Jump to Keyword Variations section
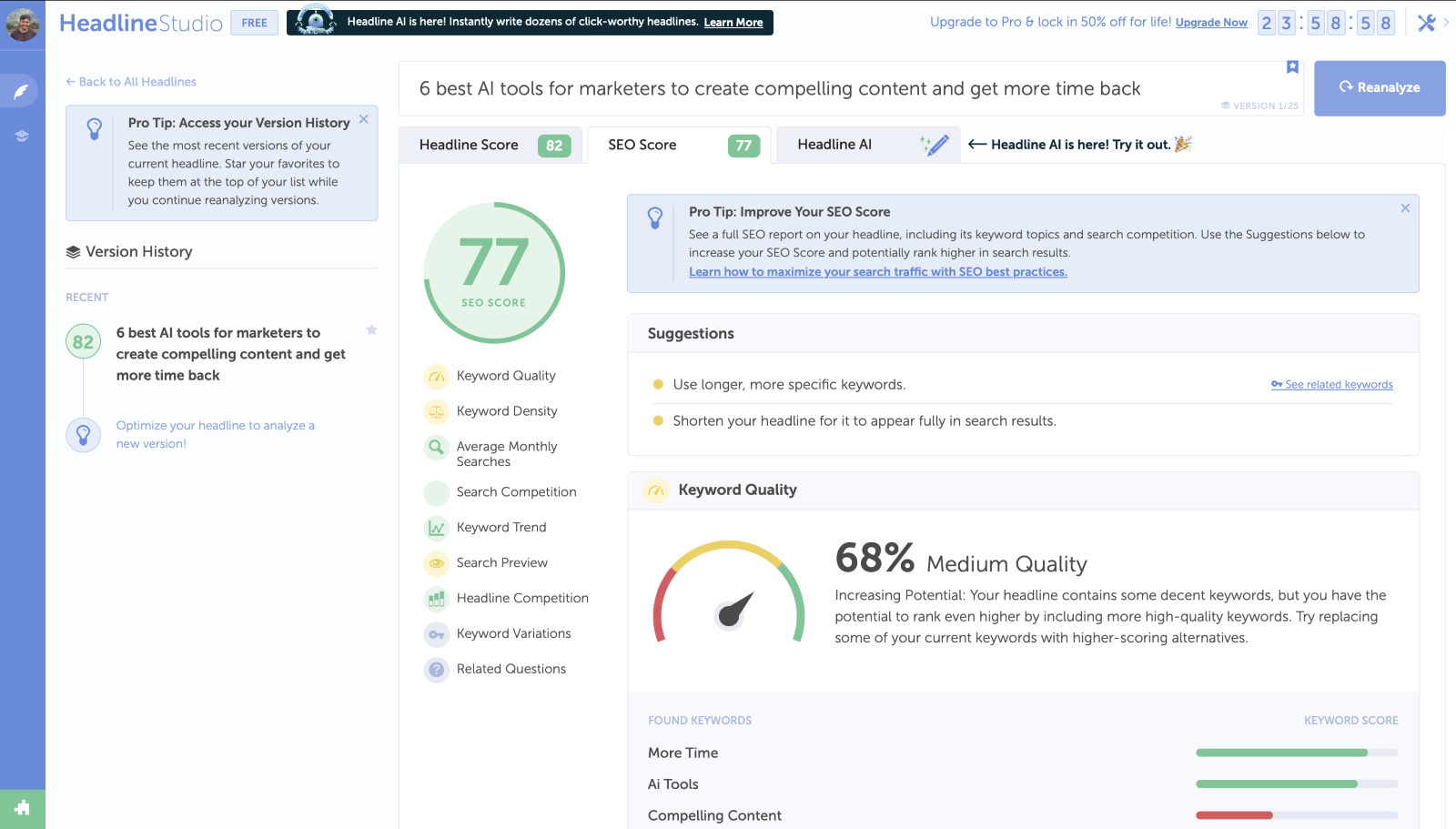Screen dimensions: 1456x829 [514, 634]
